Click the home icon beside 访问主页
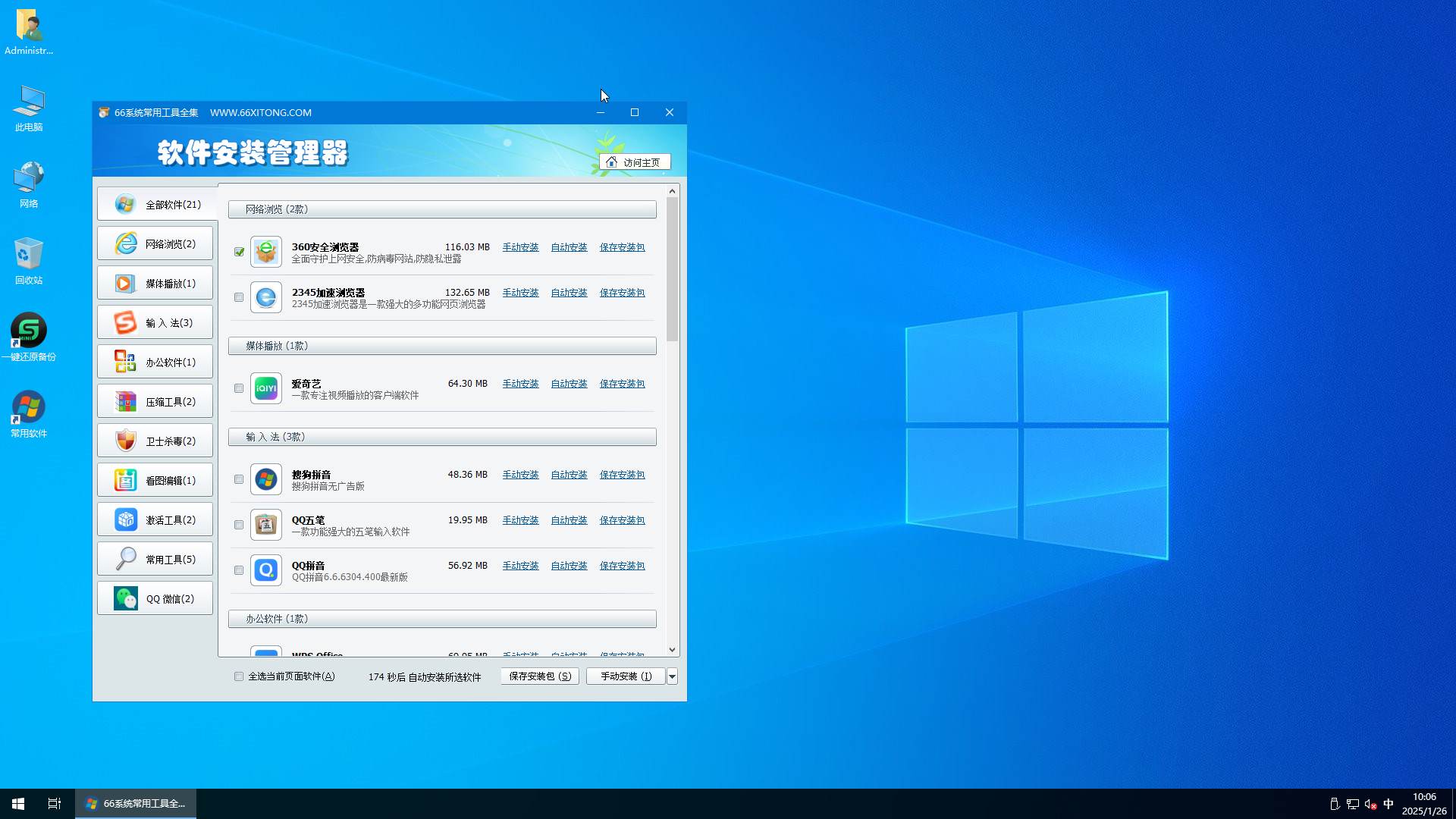 click(612, 162)
